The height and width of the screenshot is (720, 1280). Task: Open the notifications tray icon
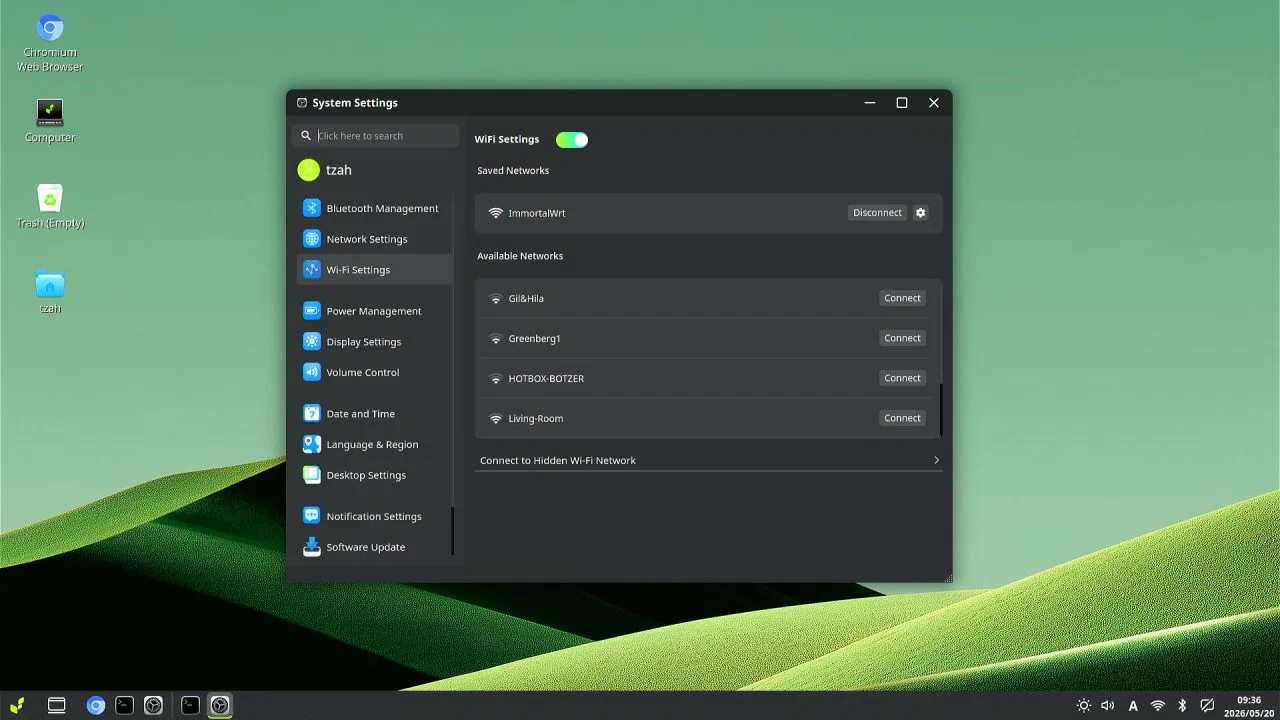coord(1207,705)
